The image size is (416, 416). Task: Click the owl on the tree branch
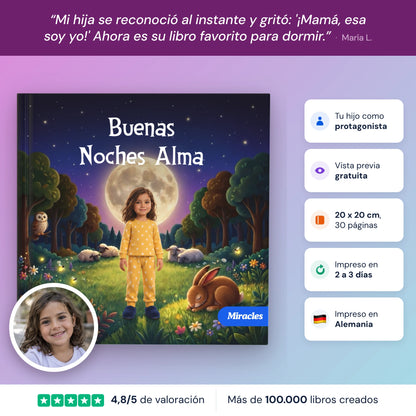pyautogui.click(x=40, y=224)
